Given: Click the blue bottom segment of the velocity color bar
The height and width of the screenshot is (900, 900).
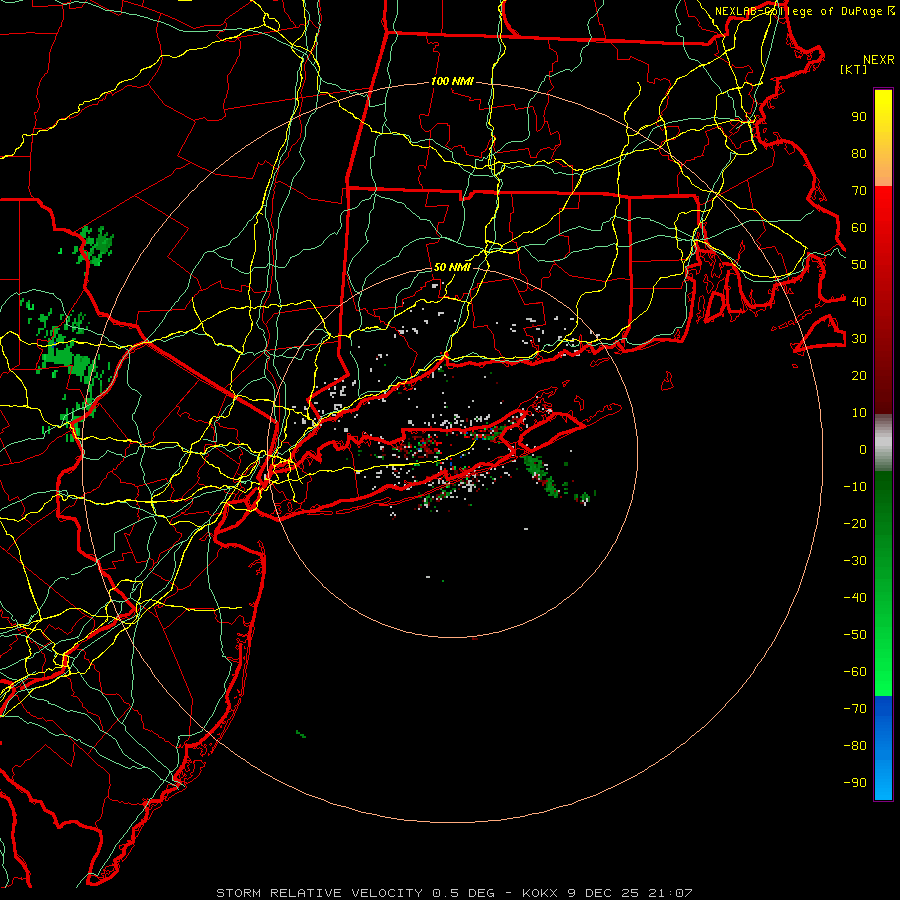Looking at the screenshot, I should pyautogui.click(x=883, y=748).
